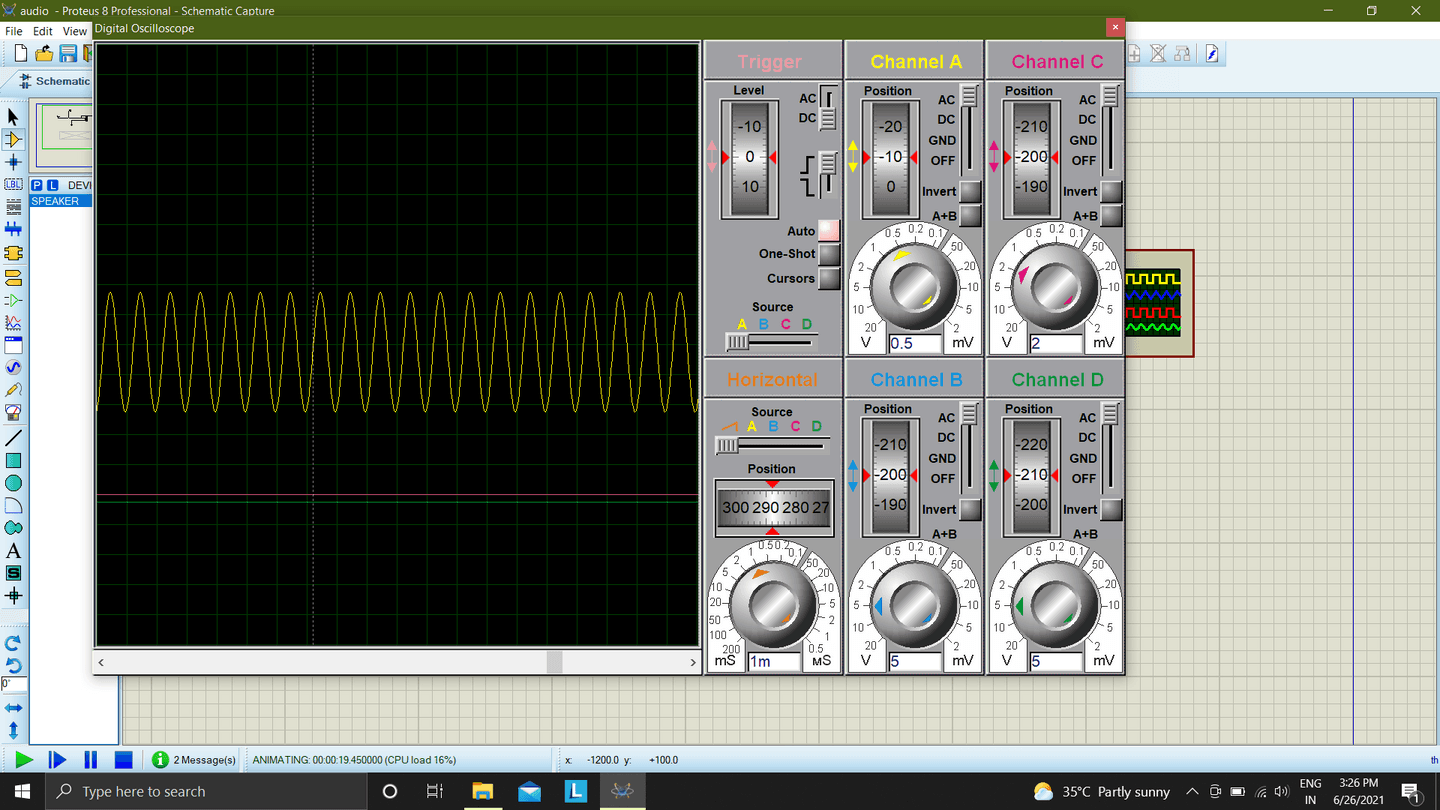The height and width of the screenshot is (810, 1440).
Task: Pick the 2D Symbols 'S' tool
Action: click(x=13, y=573)
